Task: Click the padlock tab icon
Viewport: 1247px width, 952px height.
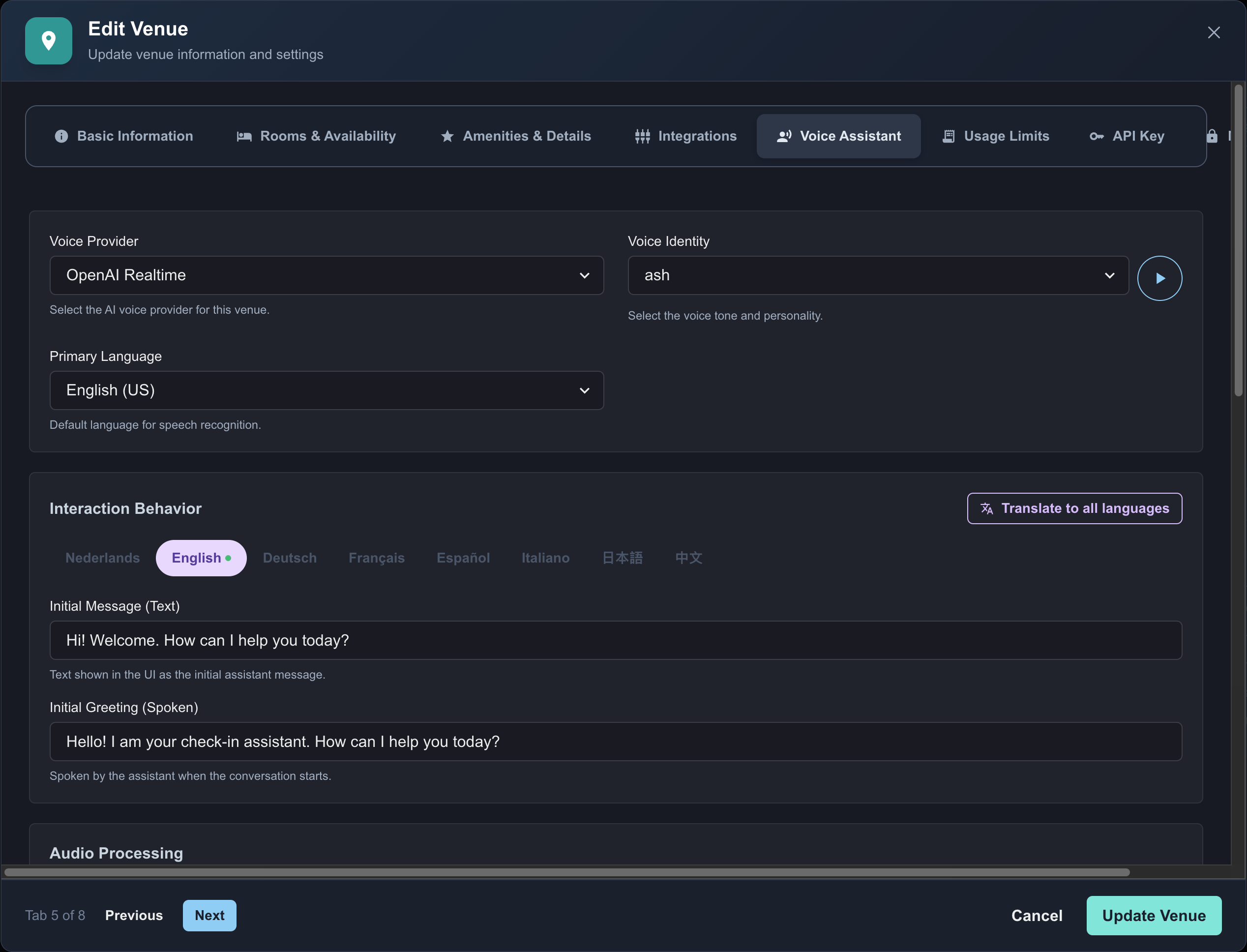Action: (x=1212, y=136)
